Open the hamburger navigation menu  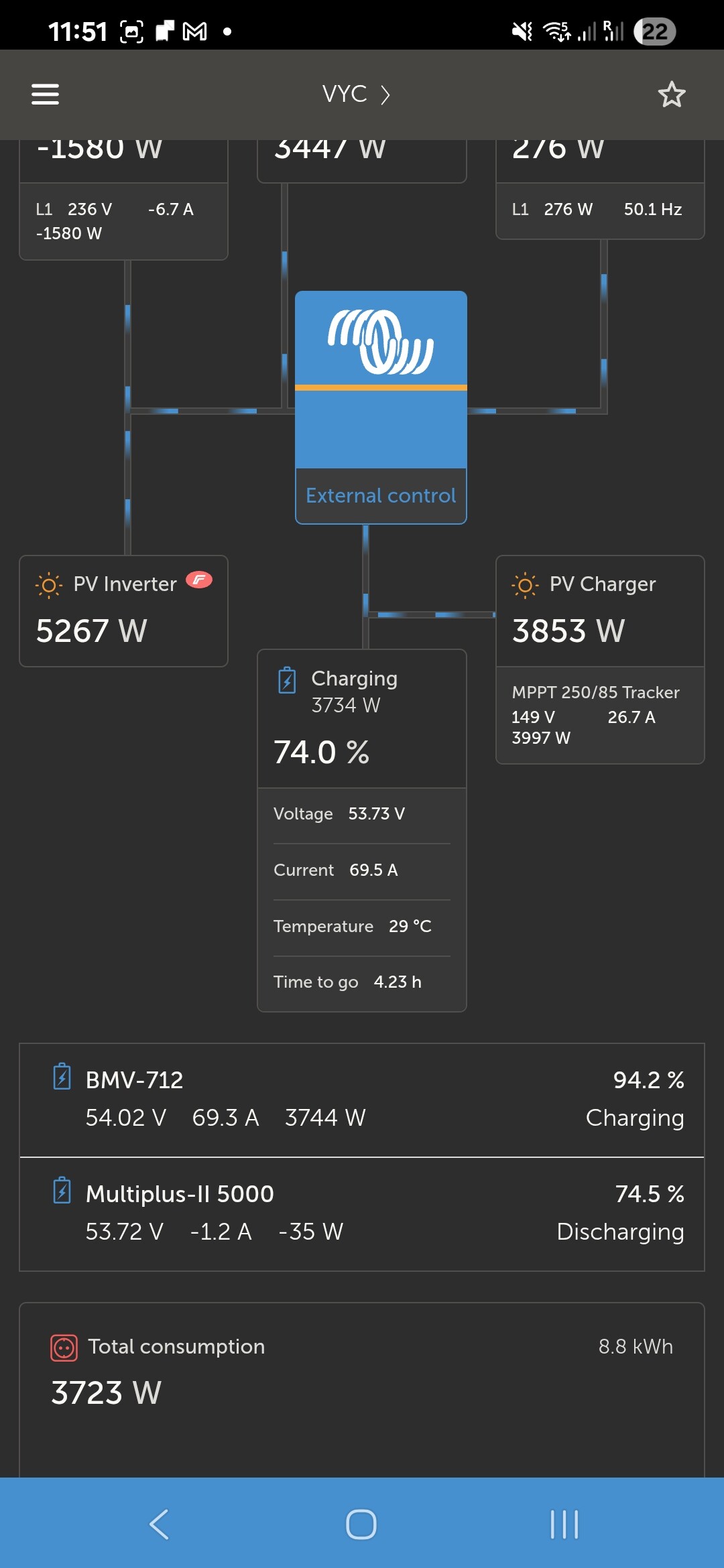(x=46, y=94)
